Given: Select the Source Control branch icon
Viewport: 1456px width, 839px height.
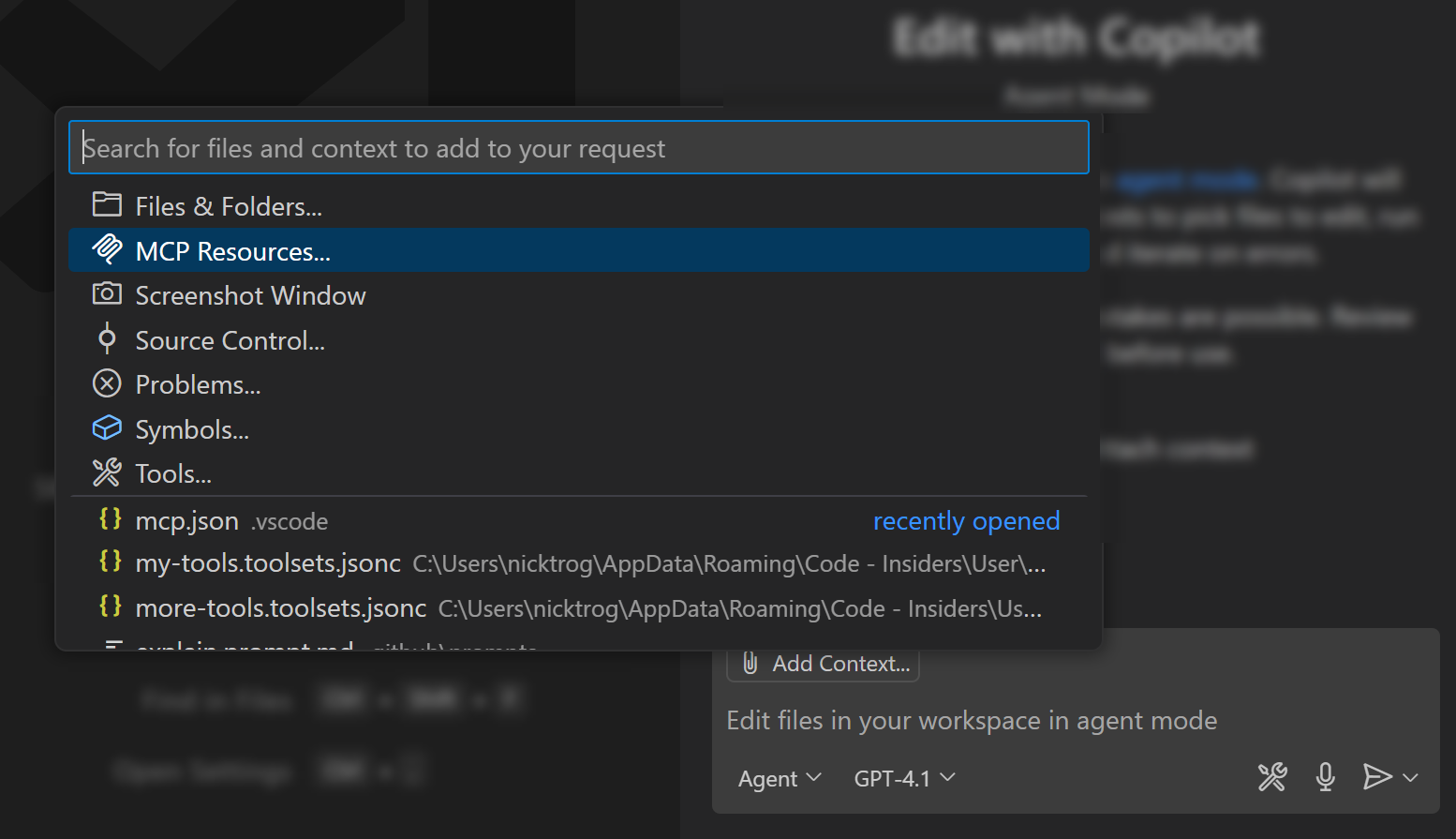Looking at the screenshot, I should pos(107,338).
